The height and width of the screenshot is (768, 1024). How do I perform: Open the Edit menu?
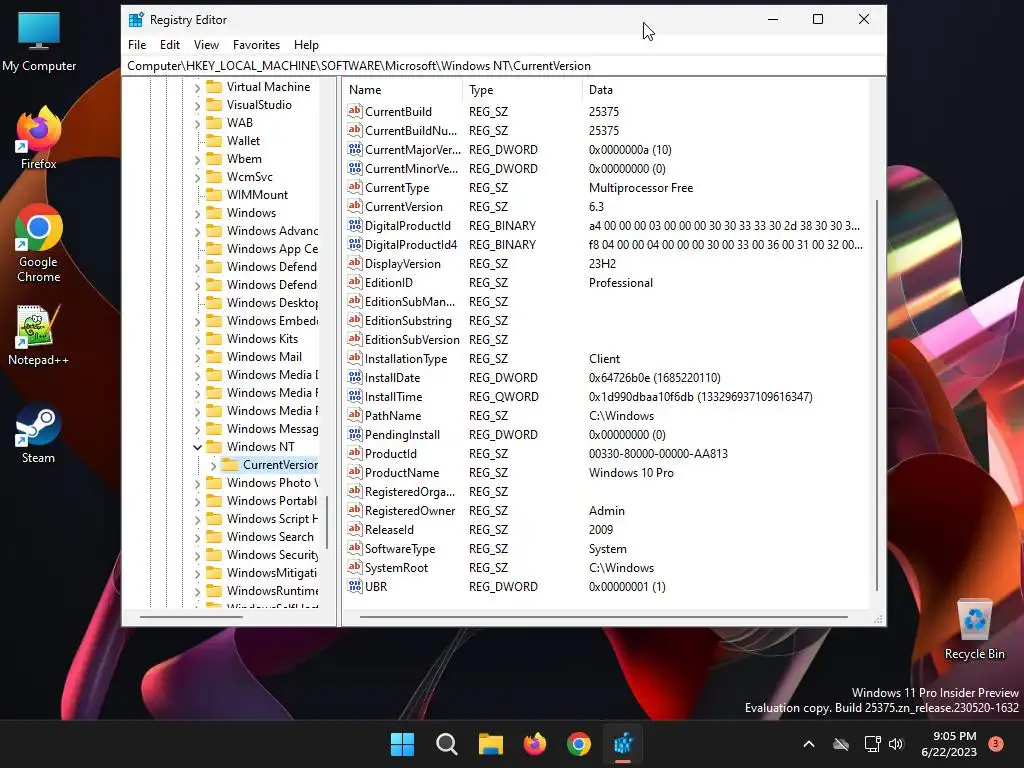coord(170,45)
